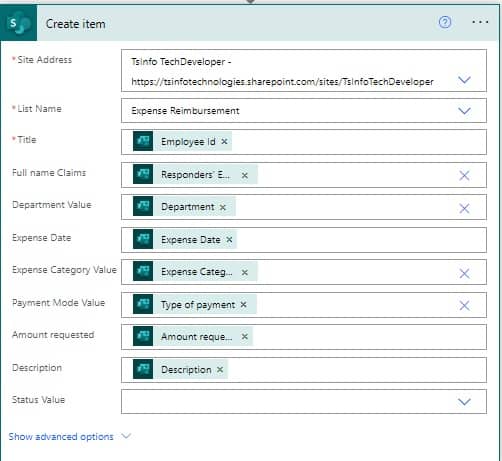Screen dimensions: 502x461
Task: Clear the Department Value field
Action: click(x=464, y=208)
